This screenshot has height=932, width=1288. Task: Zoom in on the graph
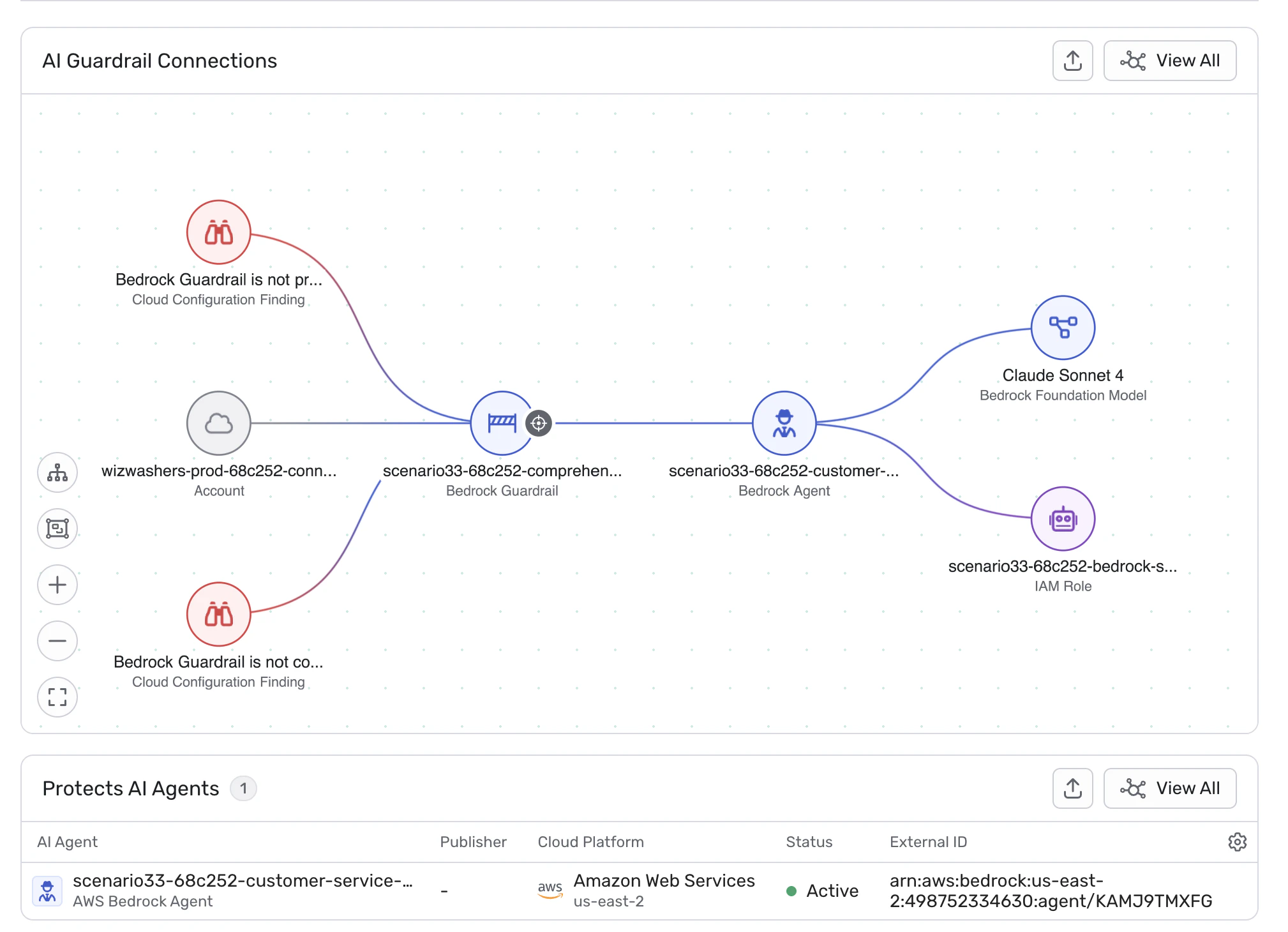click(57, 585)
